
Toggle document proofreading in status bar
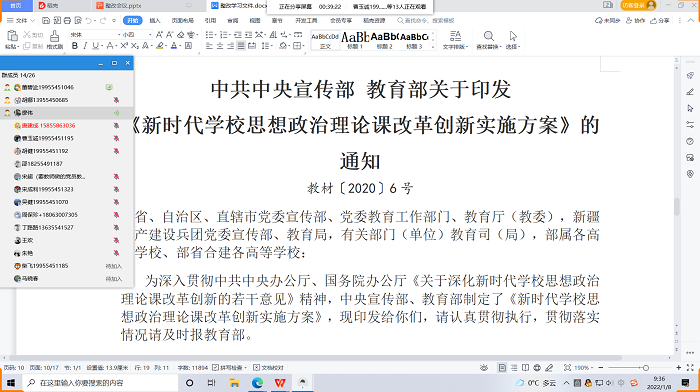point(268,367)
